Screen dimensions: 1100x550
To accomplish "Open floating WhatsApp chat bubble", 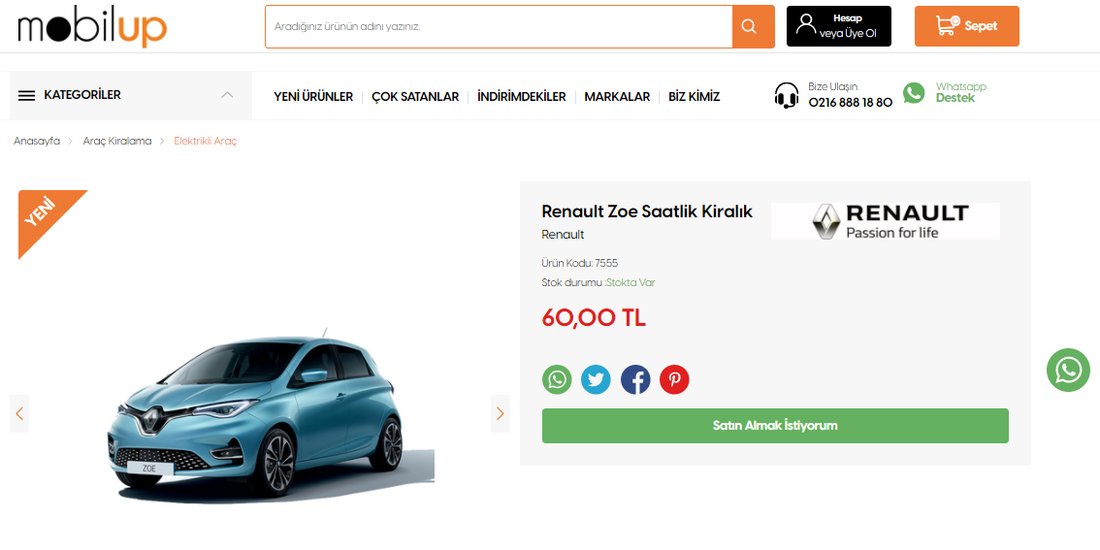I will point(1068,370).
